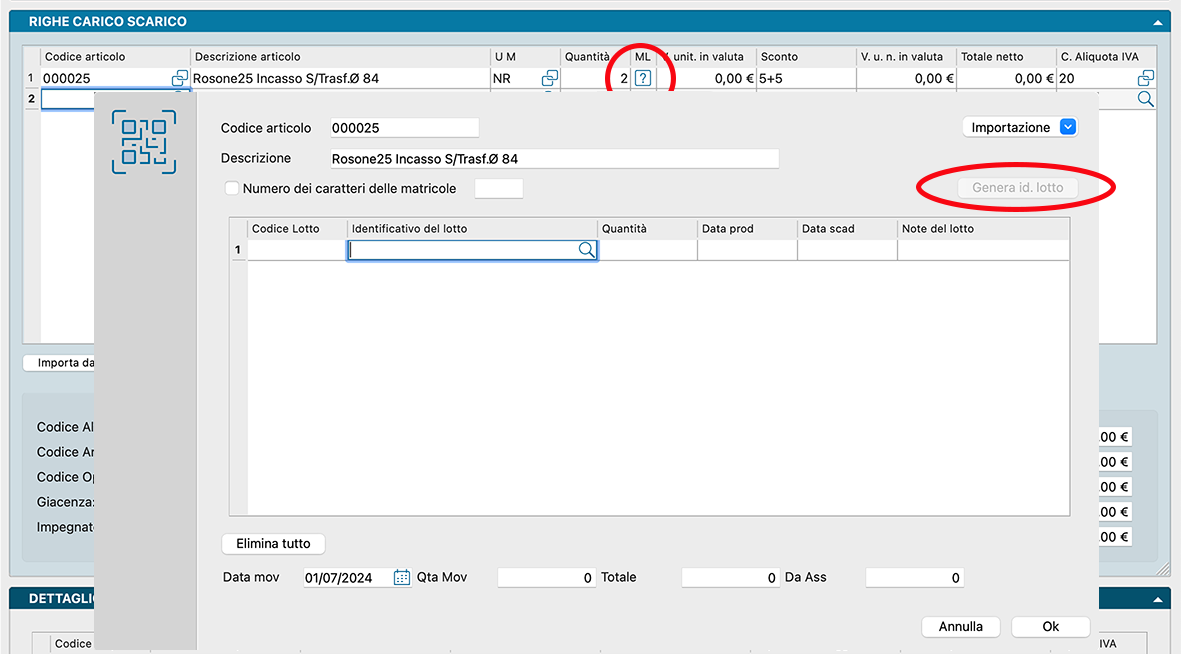Collapse the Dettaglio panel below
The height and width of the screenshot is (654, 1181).
click(1158, 599)
